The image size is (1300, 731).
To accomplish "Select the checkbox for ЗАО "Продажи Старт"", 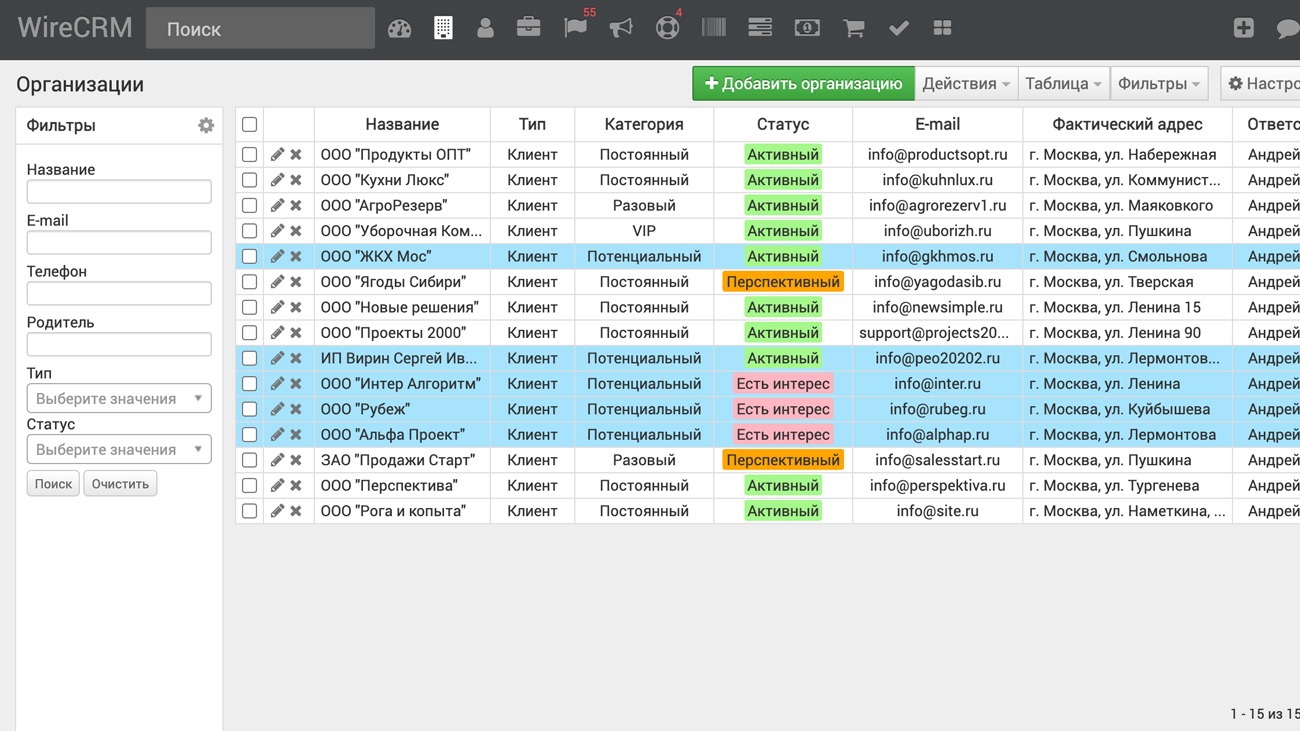I will 249,460.
